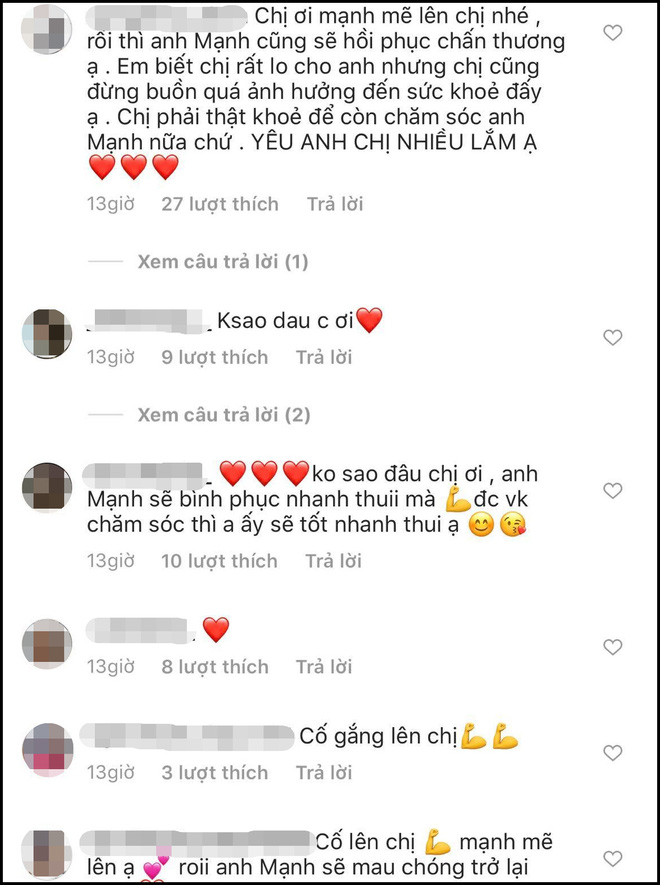Tap heart on 'Ksao dau c ơi' comment
Image resolution: width=660 pixels, height=885 pixels.
coord(613,338)
